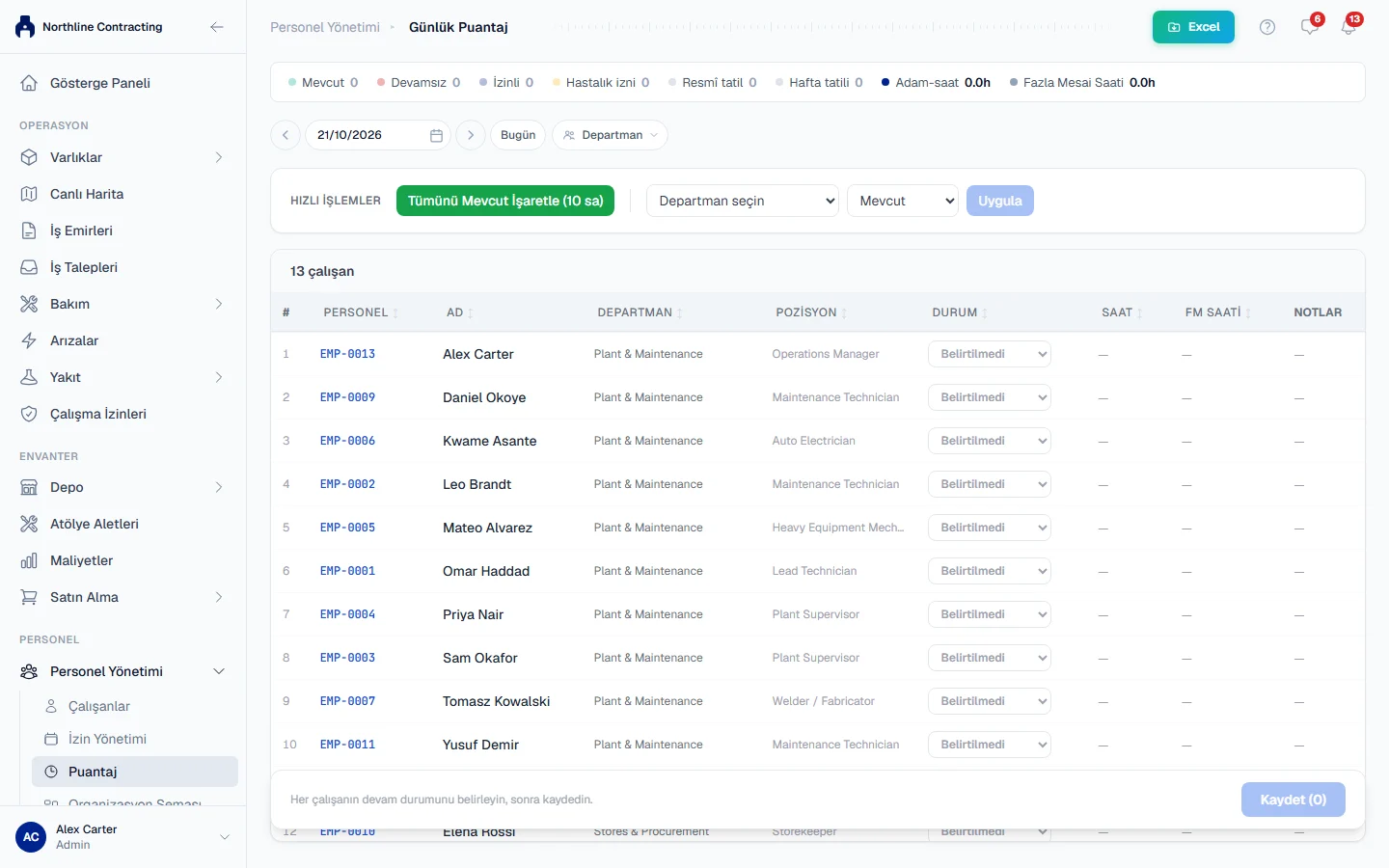Open Gösterge Paneli home icon
Screen dimensions: 1389x868
tap(29, 83)
